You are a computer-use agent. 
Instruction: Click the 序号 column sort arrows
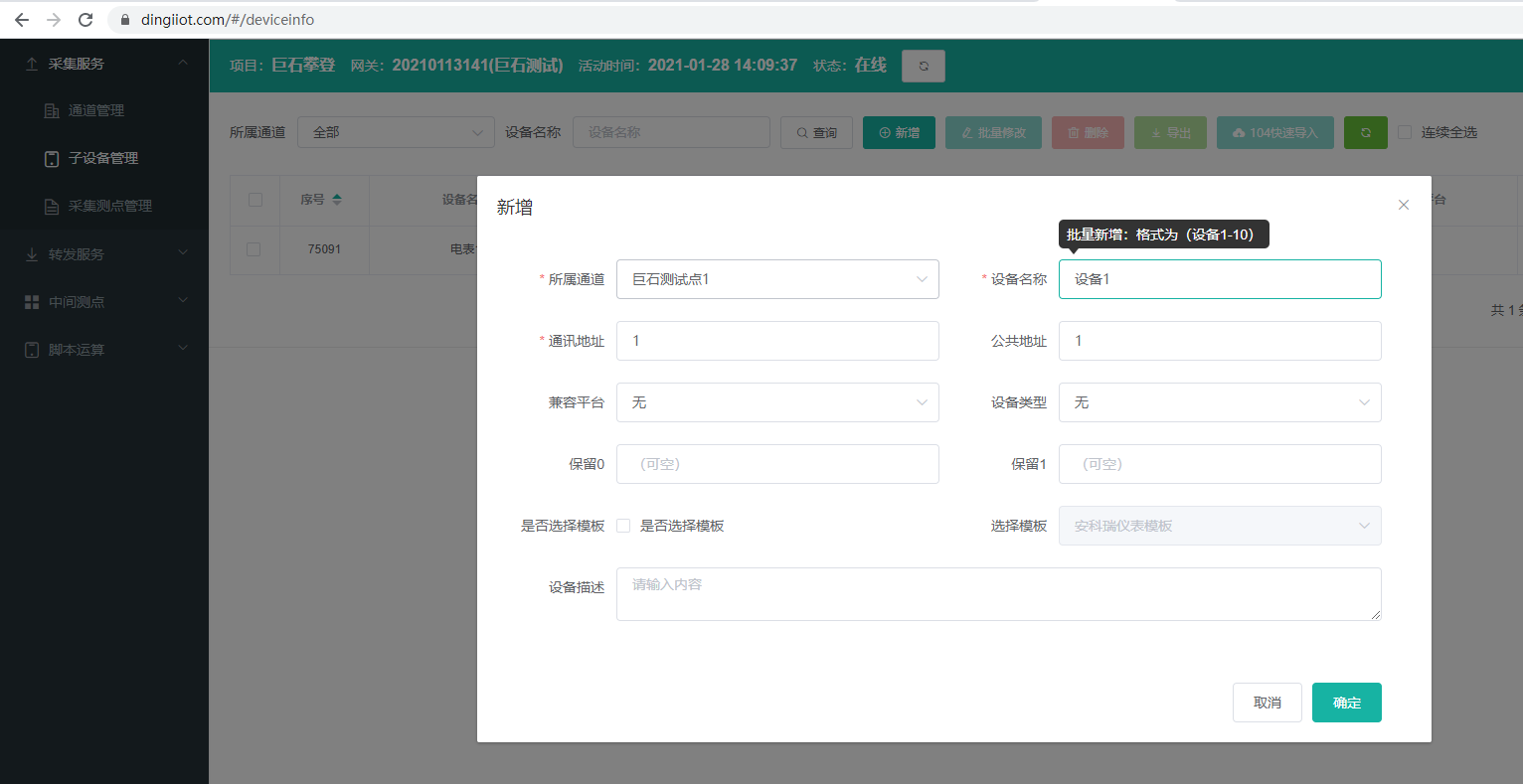pos(337,200)
